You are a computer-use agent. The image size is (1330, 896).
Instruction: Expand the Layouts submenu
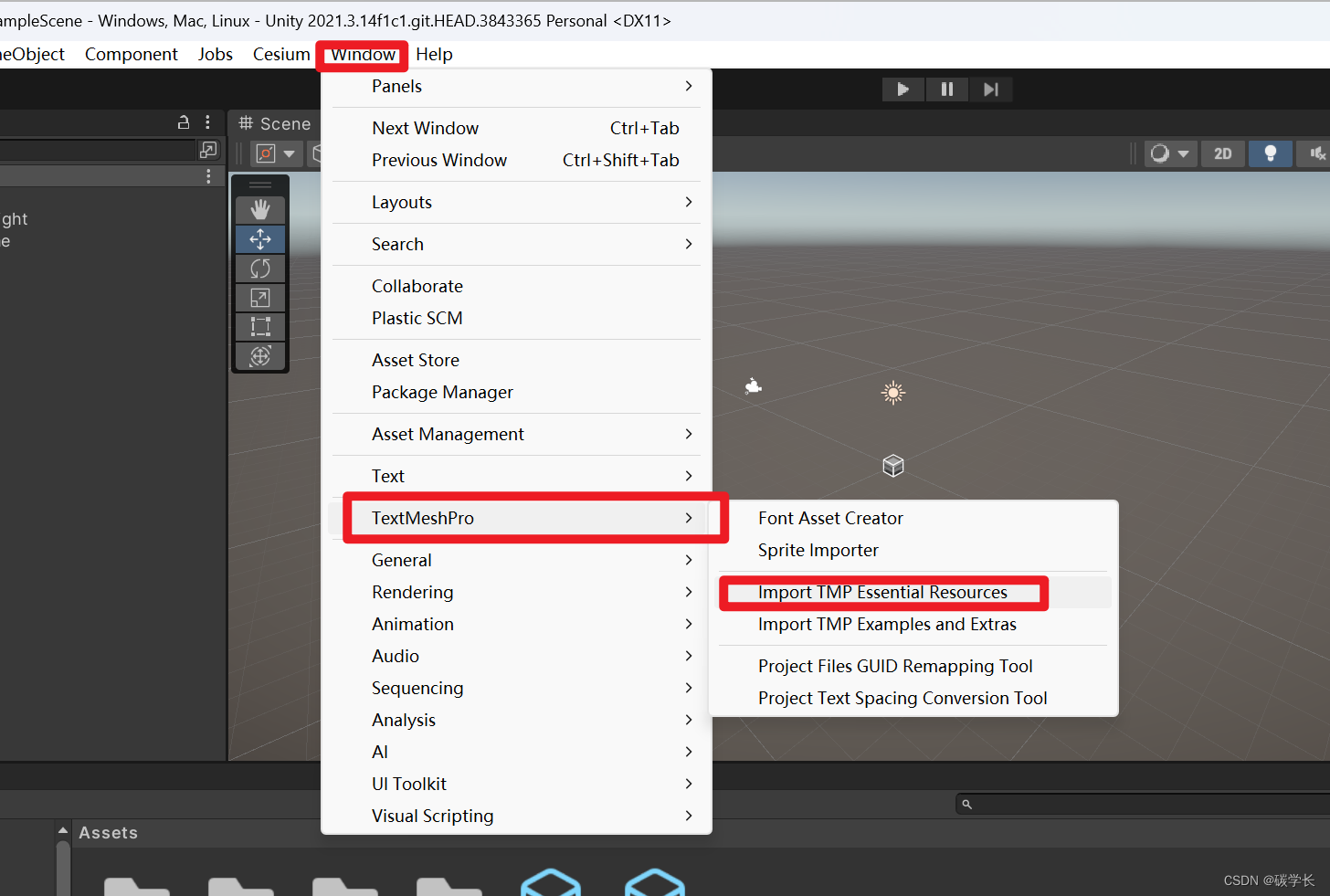(516, 202)
